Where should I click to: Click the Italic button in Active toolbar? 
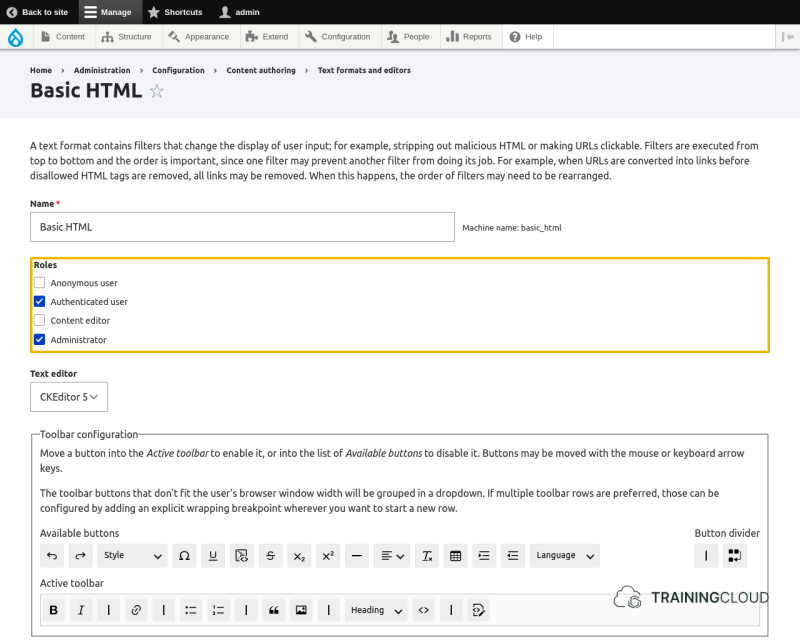pos(81,610)
